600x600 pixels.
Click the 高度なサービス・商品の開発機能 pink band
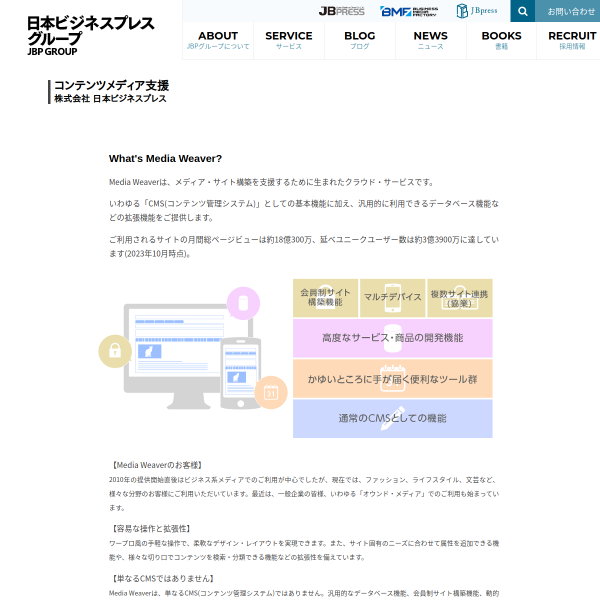pos(393,338)
